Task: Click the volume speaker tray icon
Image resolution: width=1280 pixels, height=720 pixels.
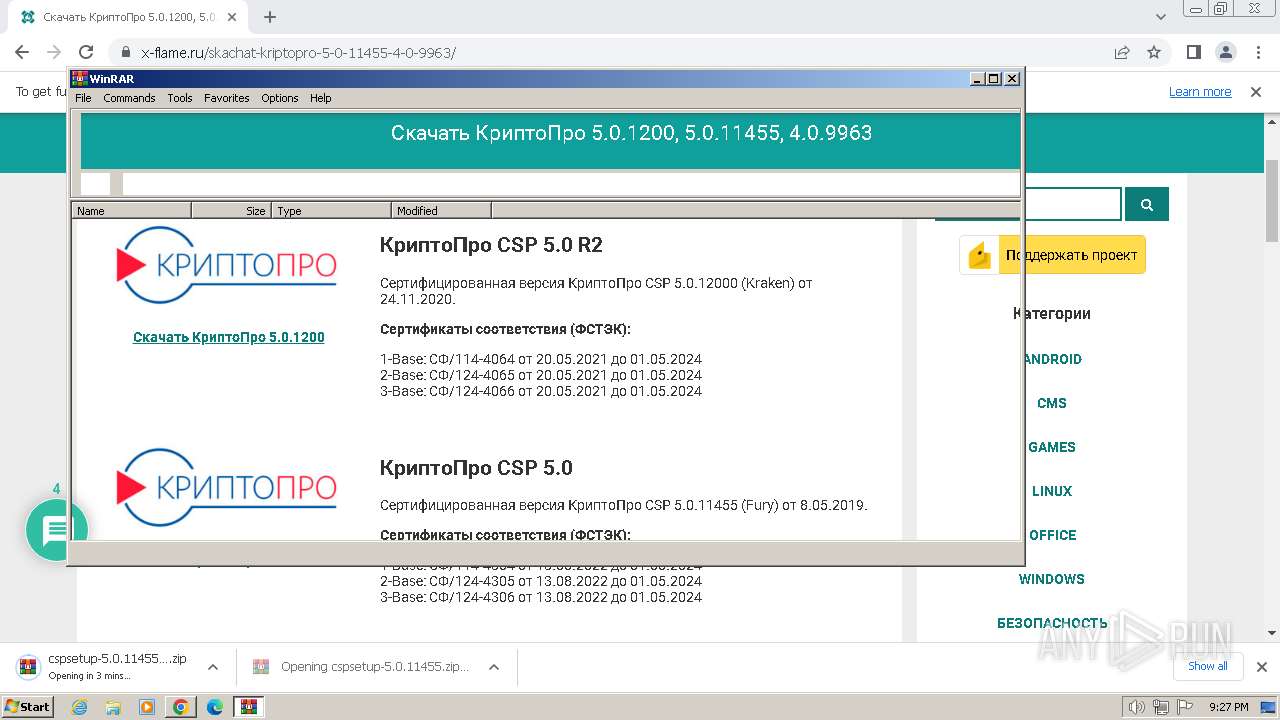Action: 1138,707
